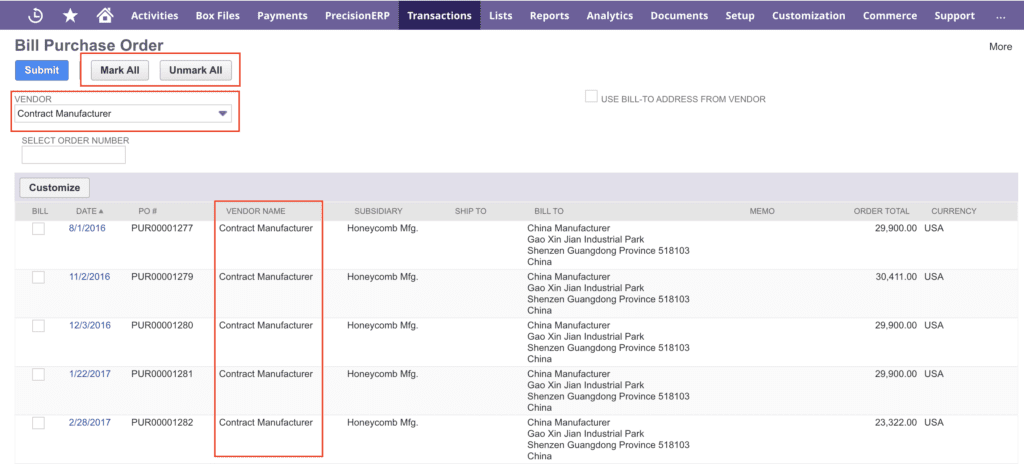The height and width of the screenshot is (464, 1024).
Task: Click the shortcuts star icon
Action: tap(70, 15)
